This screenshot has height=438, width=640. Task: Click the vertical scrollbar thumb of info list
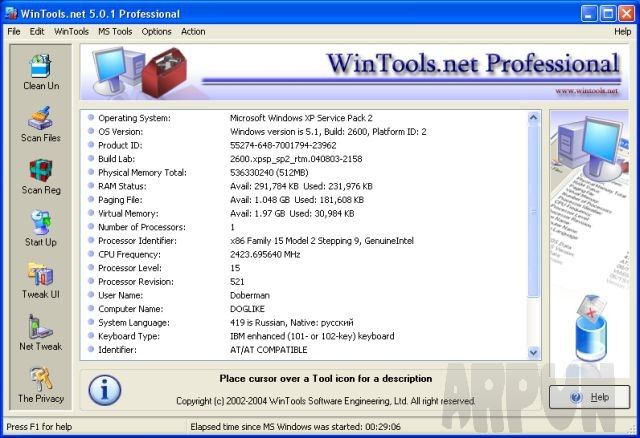(533, 211)
